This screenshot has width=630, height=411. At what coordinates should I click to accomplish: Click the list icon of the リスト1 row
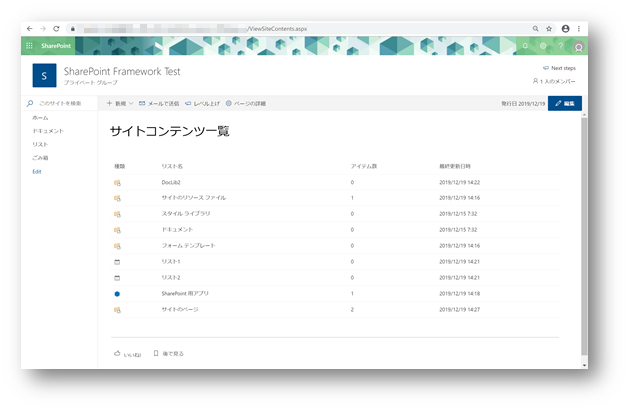[x=117, y=262]
